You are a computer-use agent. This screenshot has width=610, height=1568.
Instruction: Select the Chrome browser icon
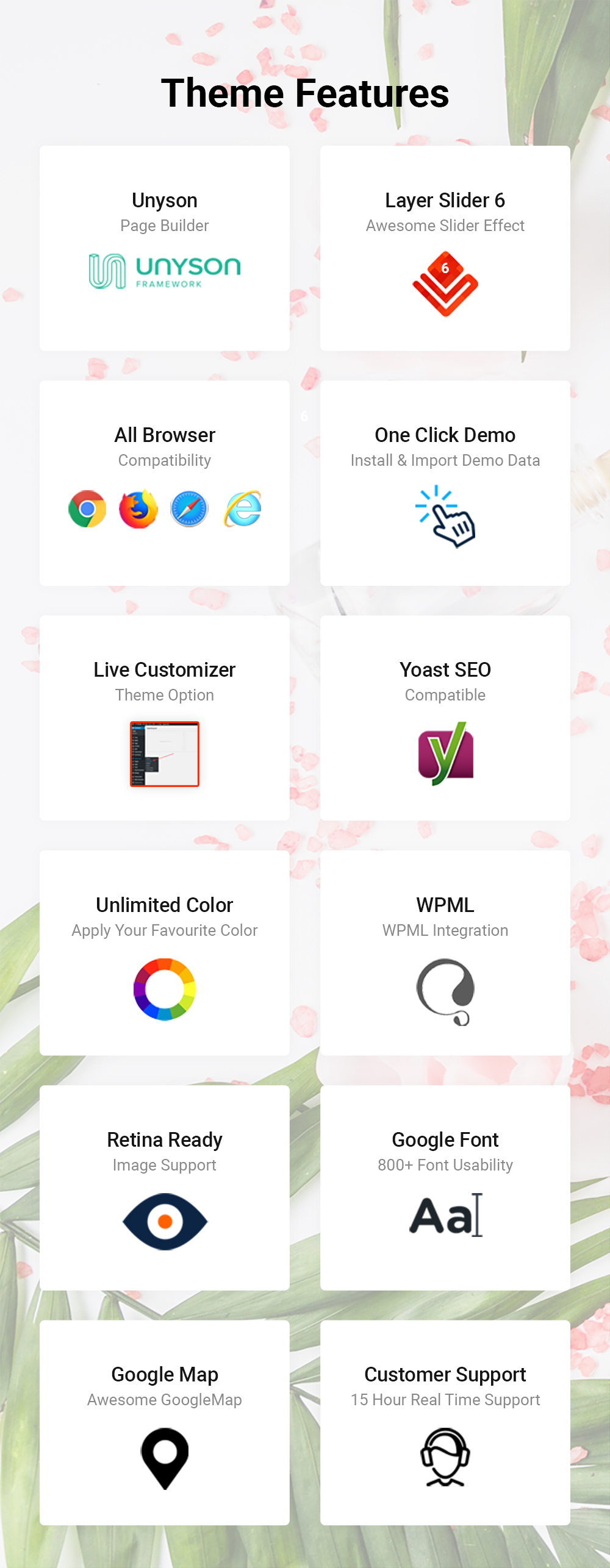(87, 508)
